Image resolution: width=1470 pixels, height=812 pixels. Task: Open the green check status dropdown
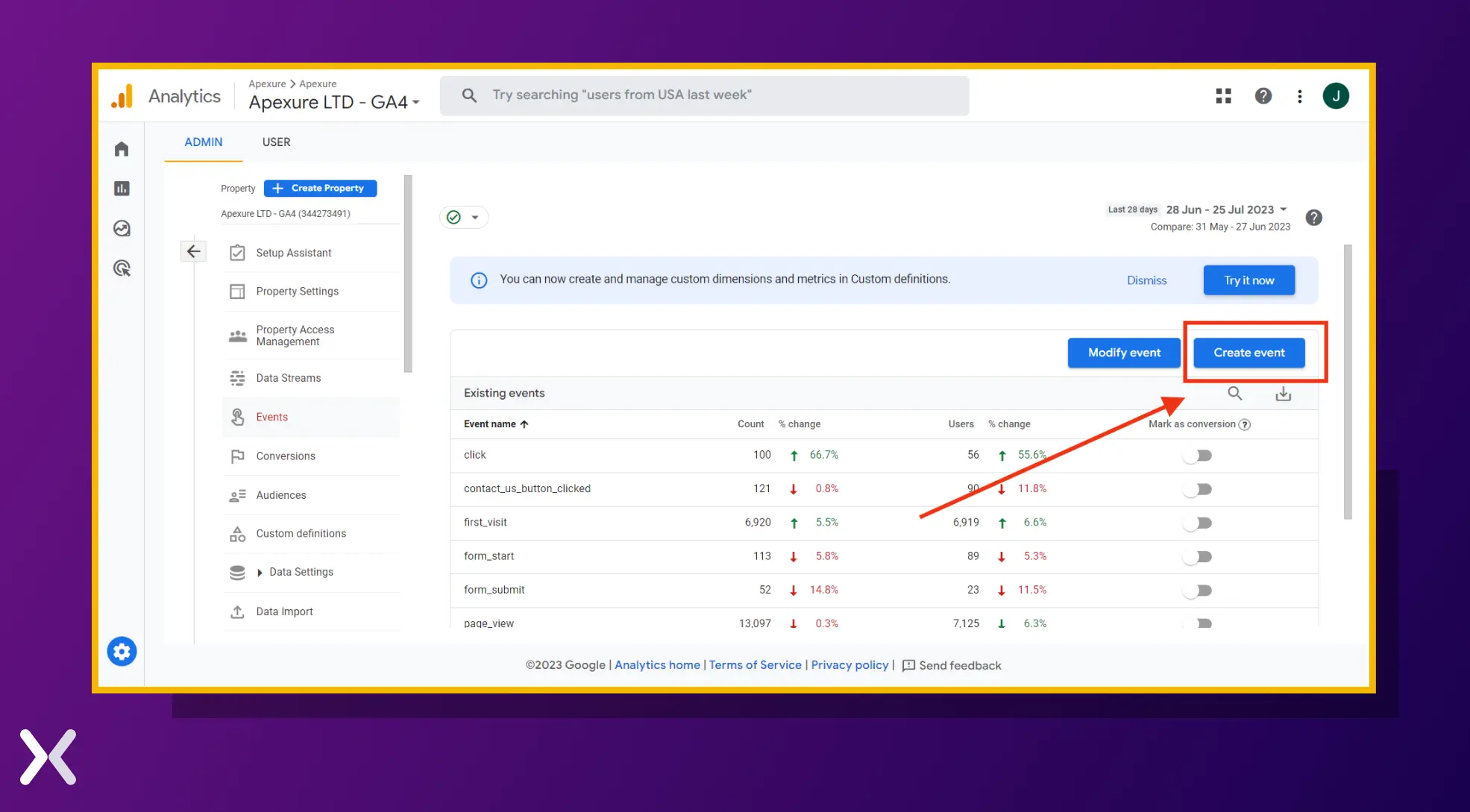point(464,217)
